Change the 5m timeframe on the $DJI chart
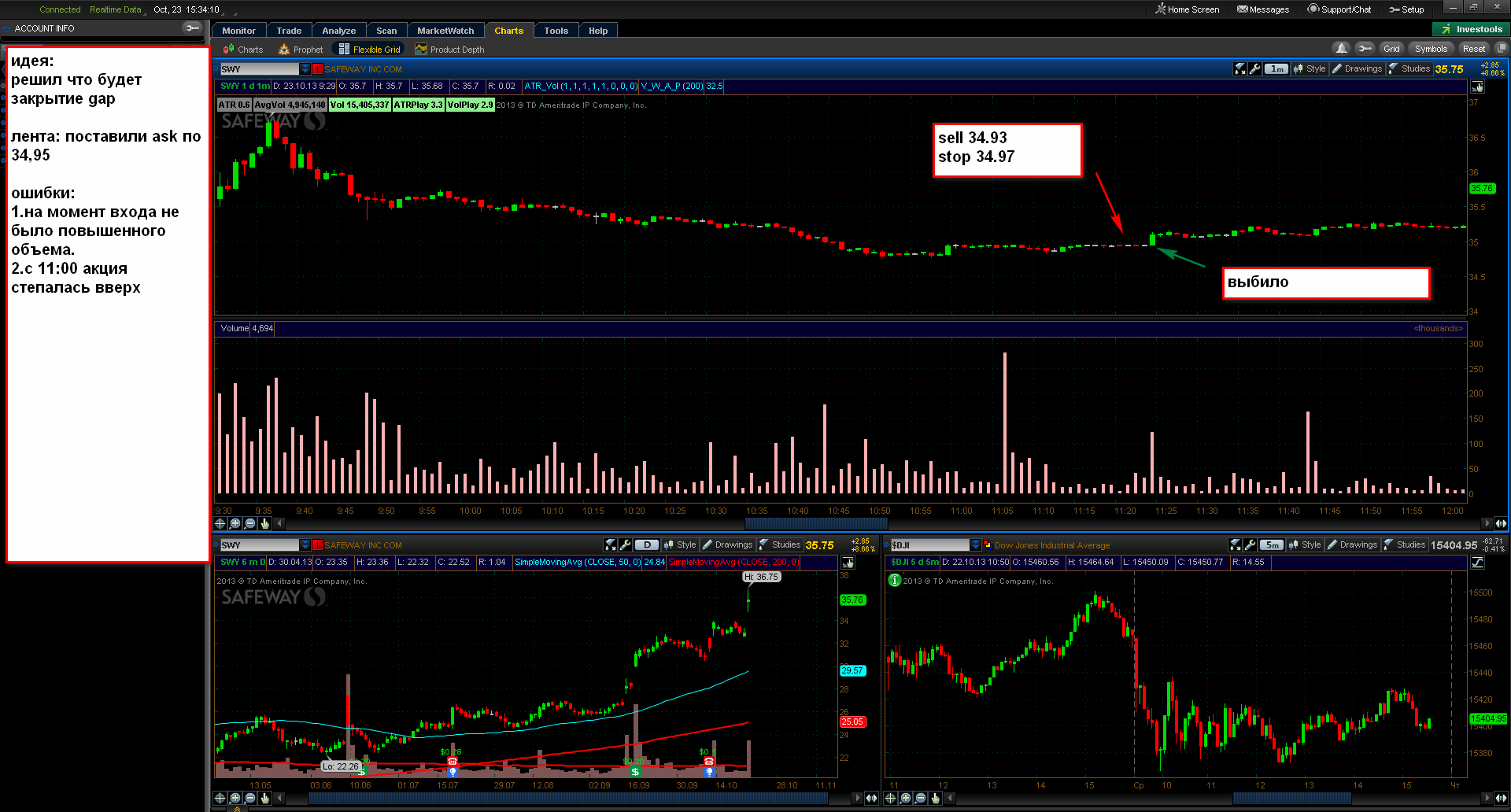This screenshot has width=1511, height=812. click(1272, 544)
